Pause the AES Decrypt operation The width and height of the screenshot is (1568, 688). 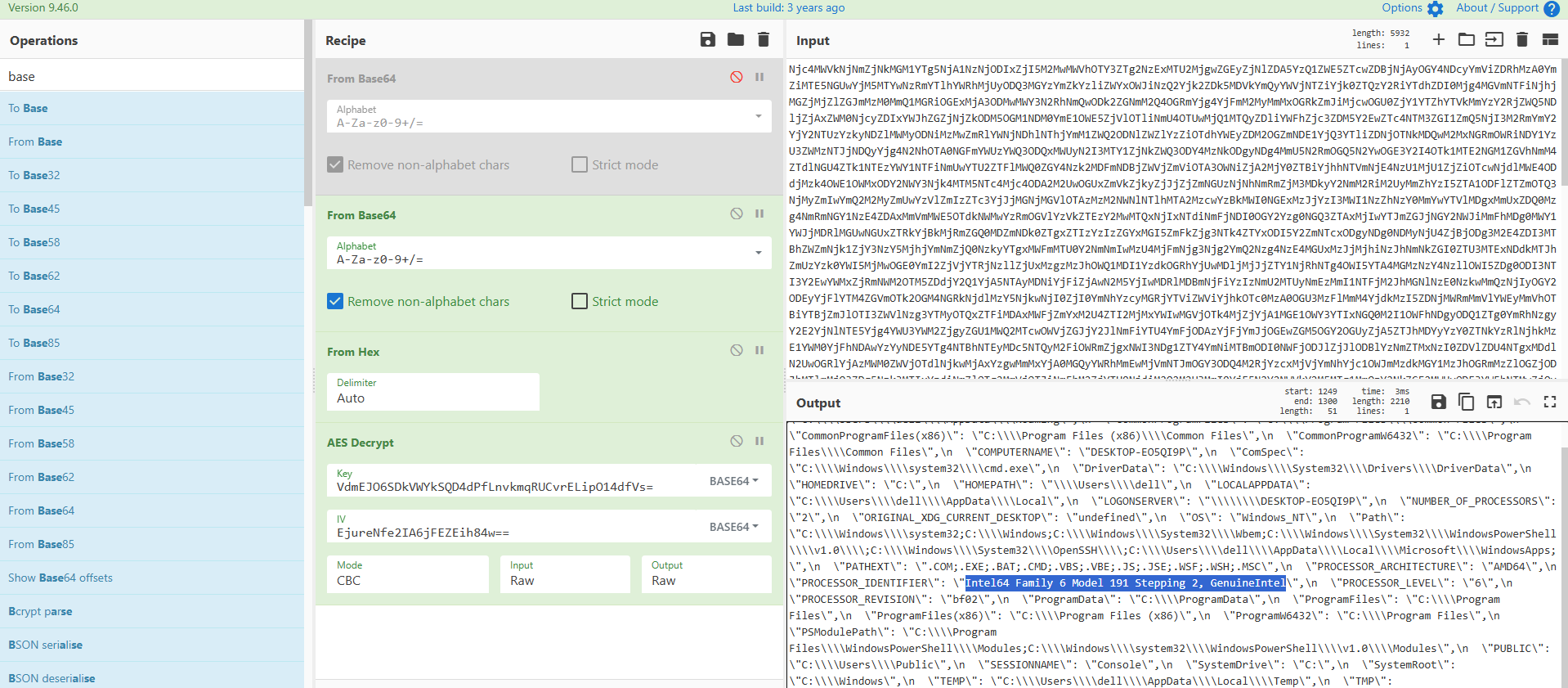pos(759,441)
